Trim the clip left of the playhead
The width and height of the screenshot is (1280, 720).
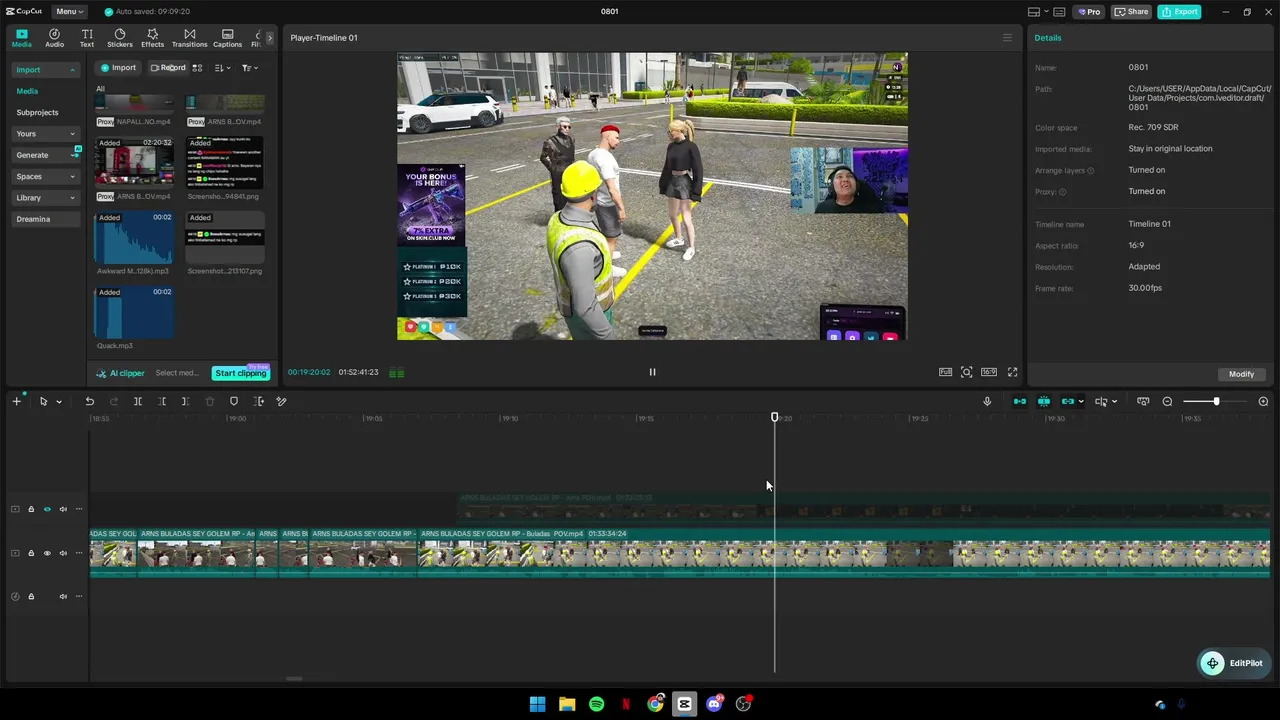tap(162, 402)
